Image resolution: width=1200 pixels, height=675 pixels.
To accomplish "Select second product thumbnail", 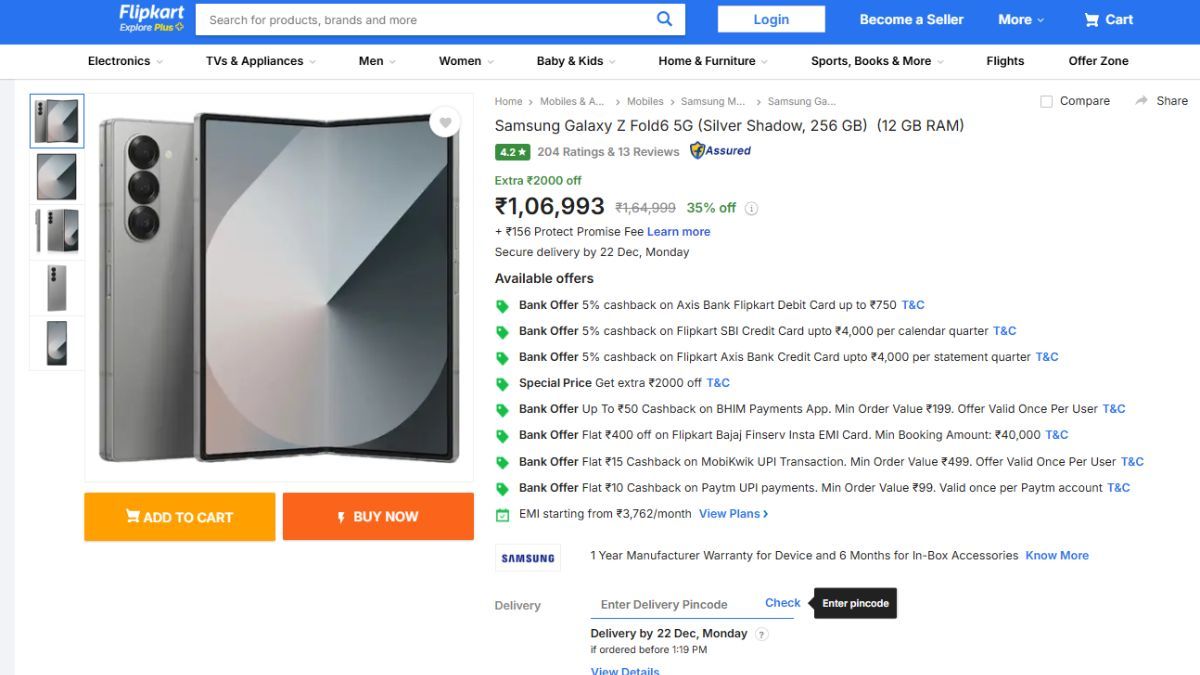I will pyautogui.click(x=57, y=177).
